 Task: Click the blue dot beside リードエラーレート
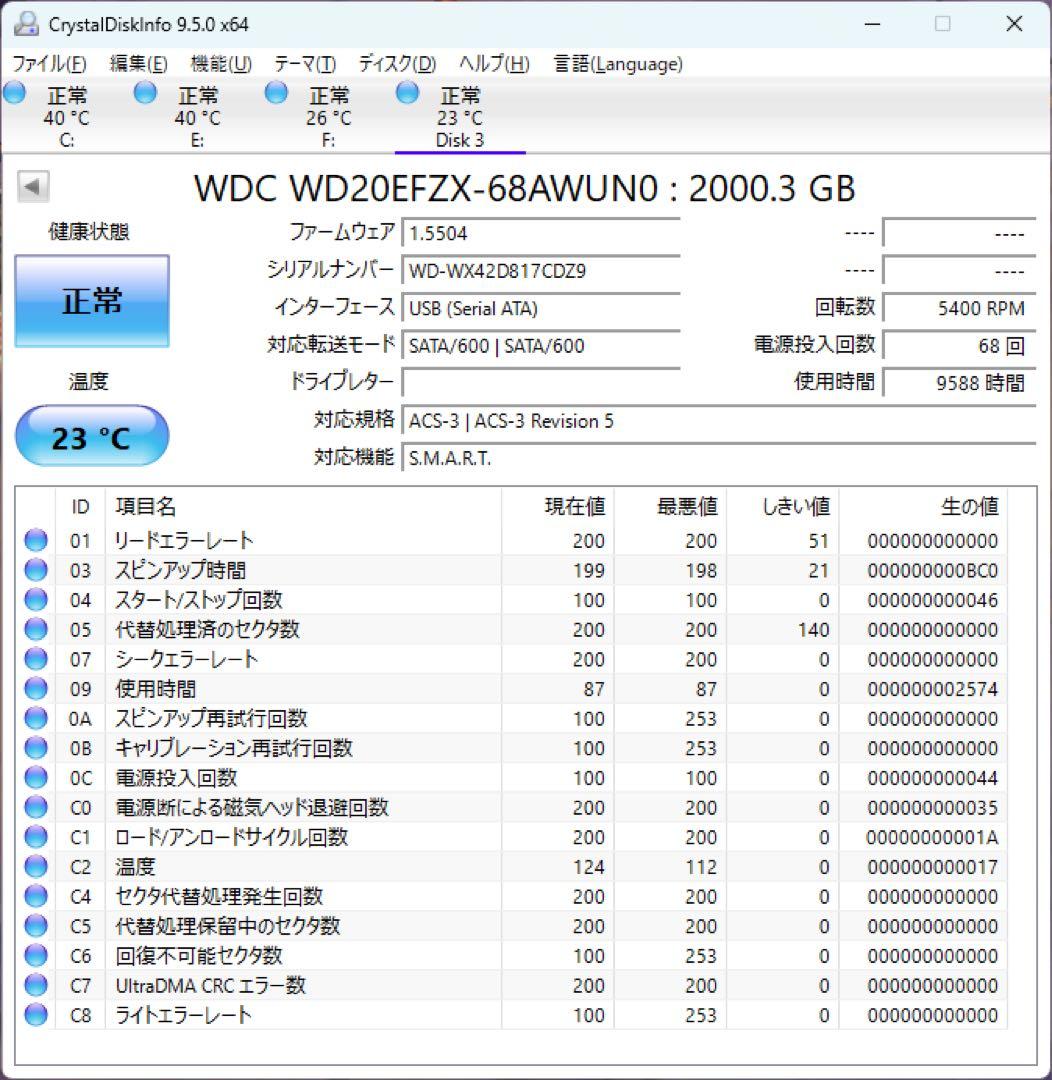coord(35,540)
